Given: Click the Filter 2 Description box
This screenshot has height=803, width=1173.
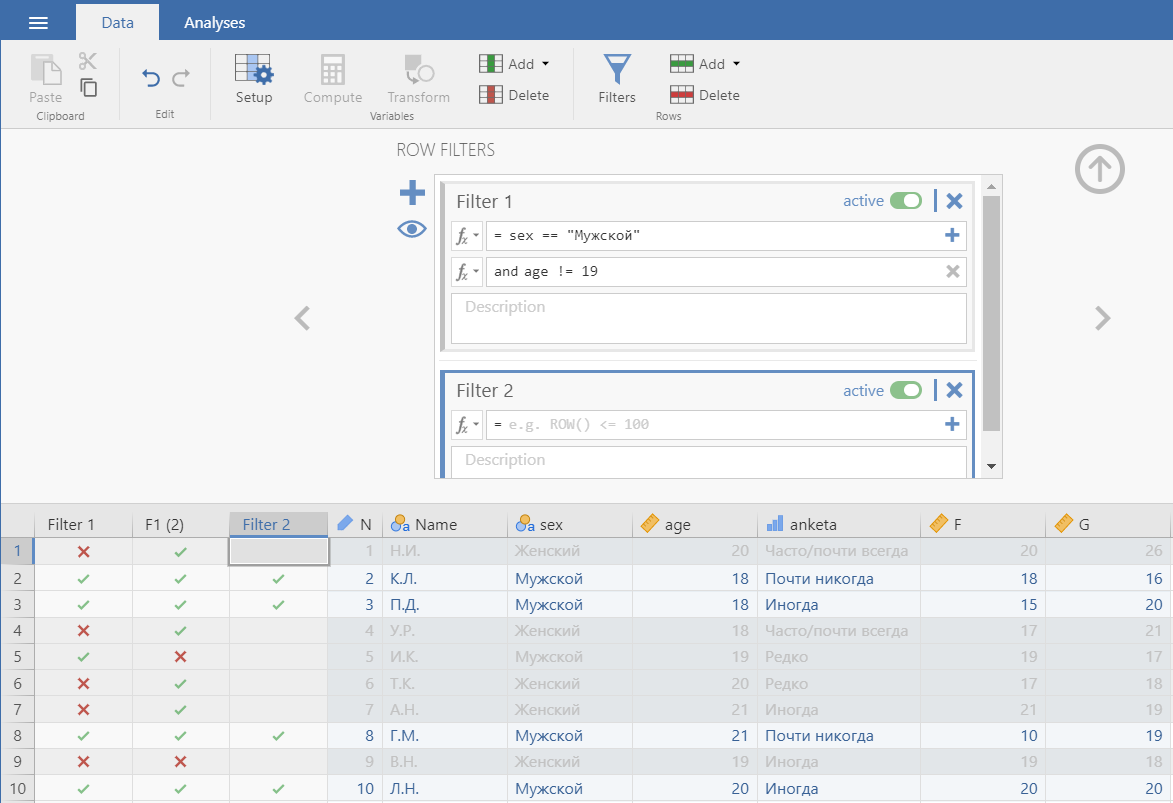Looking at the screenshot, I should point(708,462).
